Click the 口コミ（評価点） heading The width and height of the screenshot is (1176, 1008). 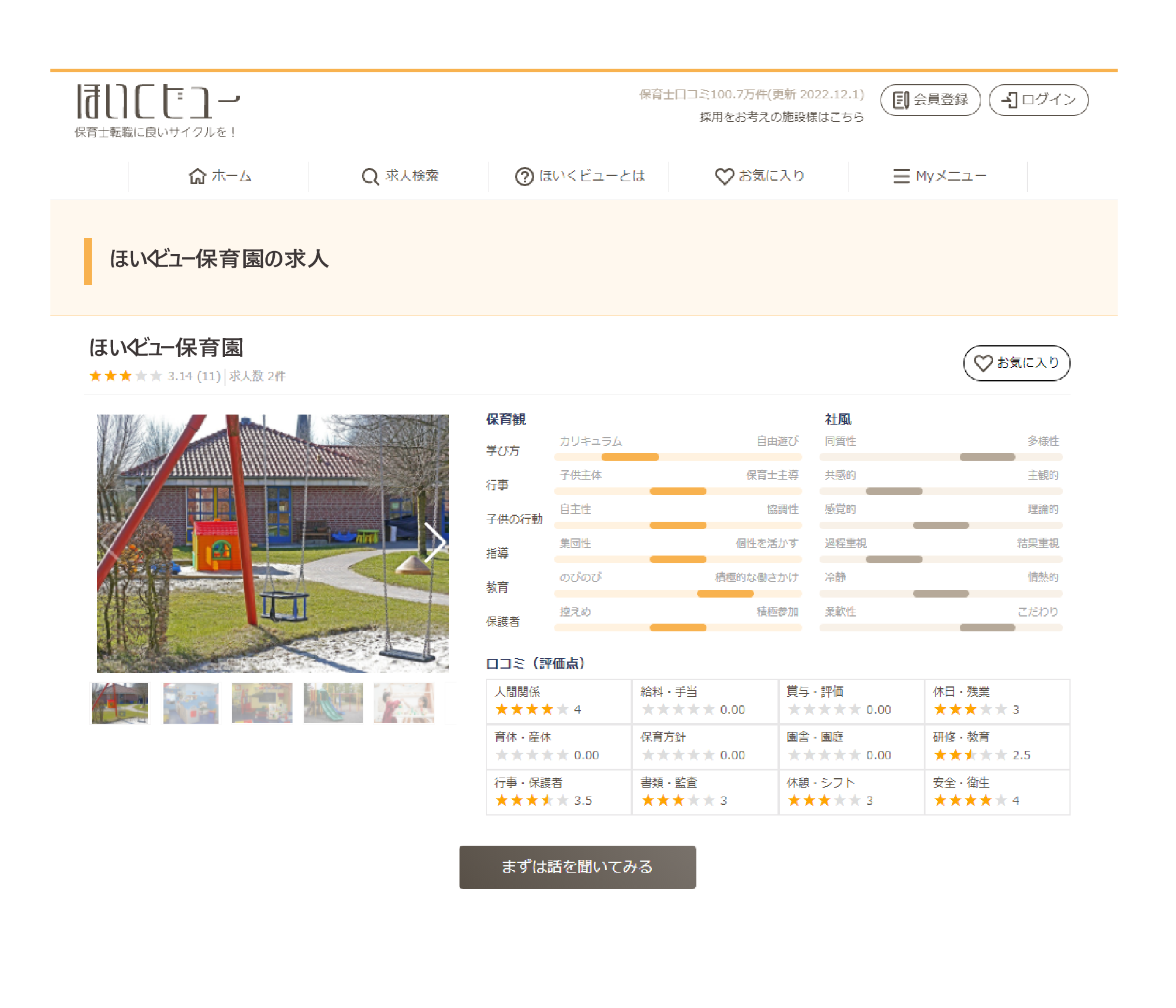pos(535,663)
